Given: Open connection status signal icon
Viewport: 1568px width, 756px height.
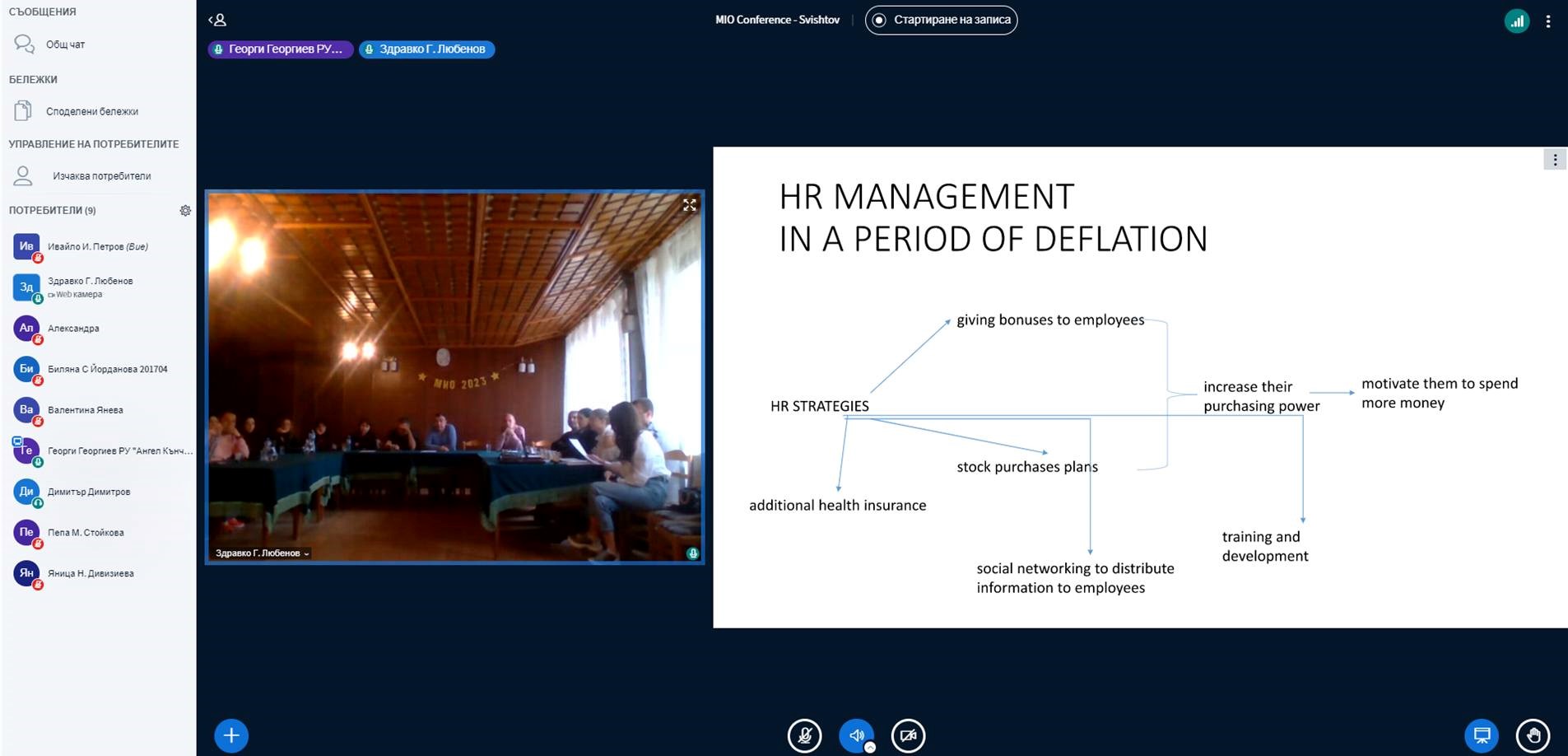Looking at the screenshot, I should tap(1516, 21).
